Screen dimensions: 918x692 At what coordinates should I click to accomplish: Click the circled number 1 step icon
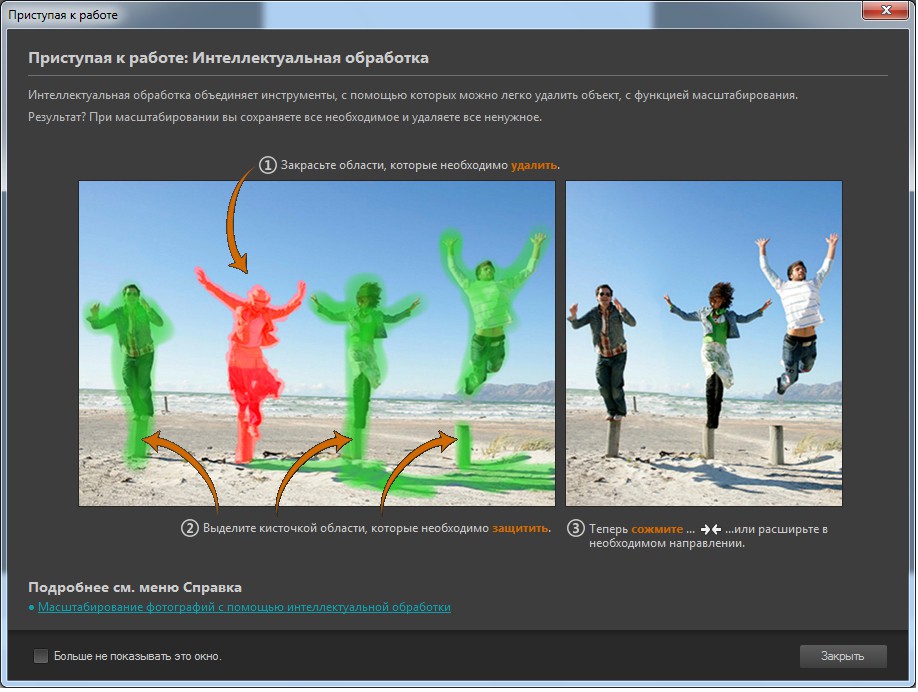[267, 165]
